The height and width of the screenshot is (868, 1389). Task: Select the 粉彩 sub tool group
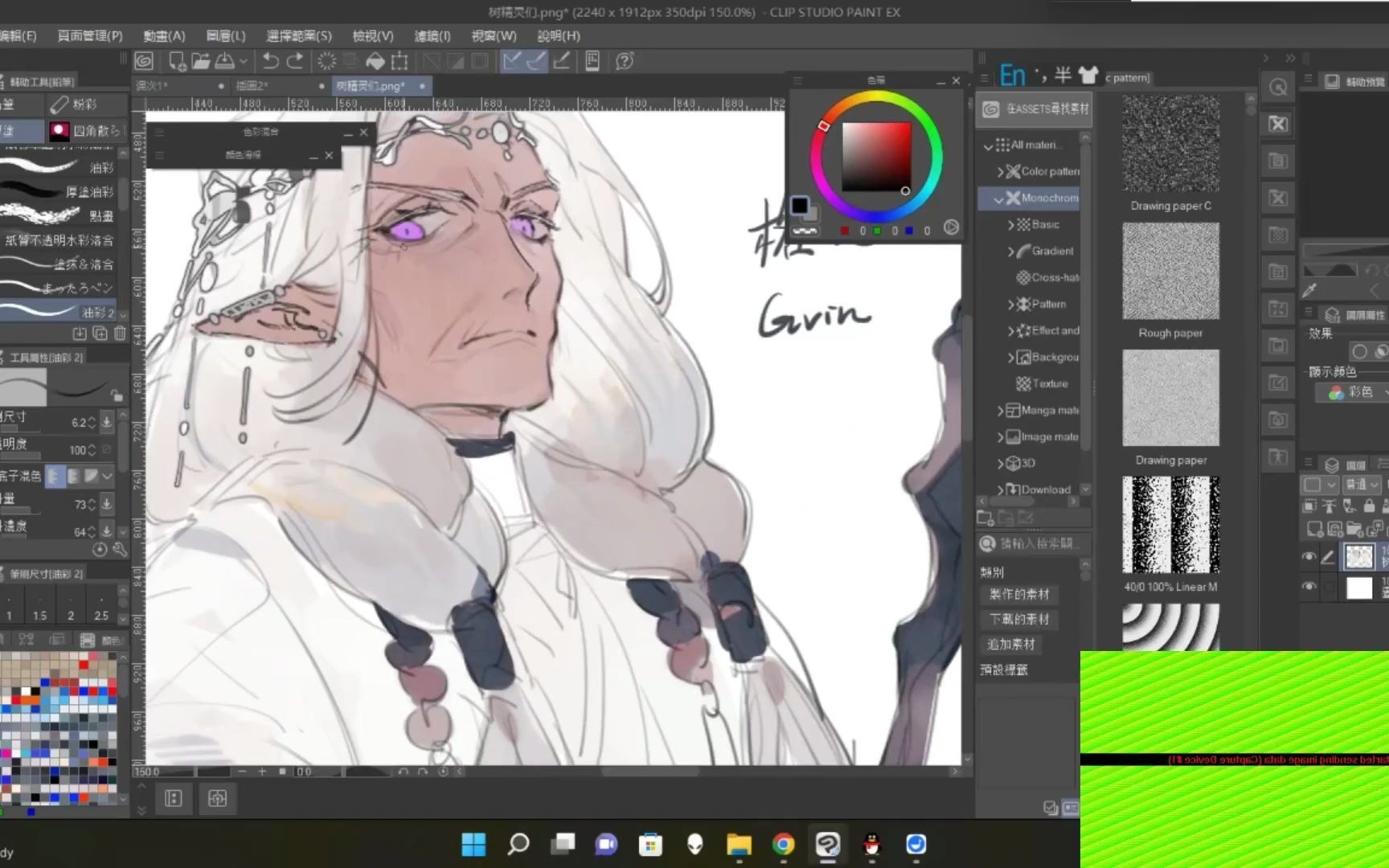point(85,104)
